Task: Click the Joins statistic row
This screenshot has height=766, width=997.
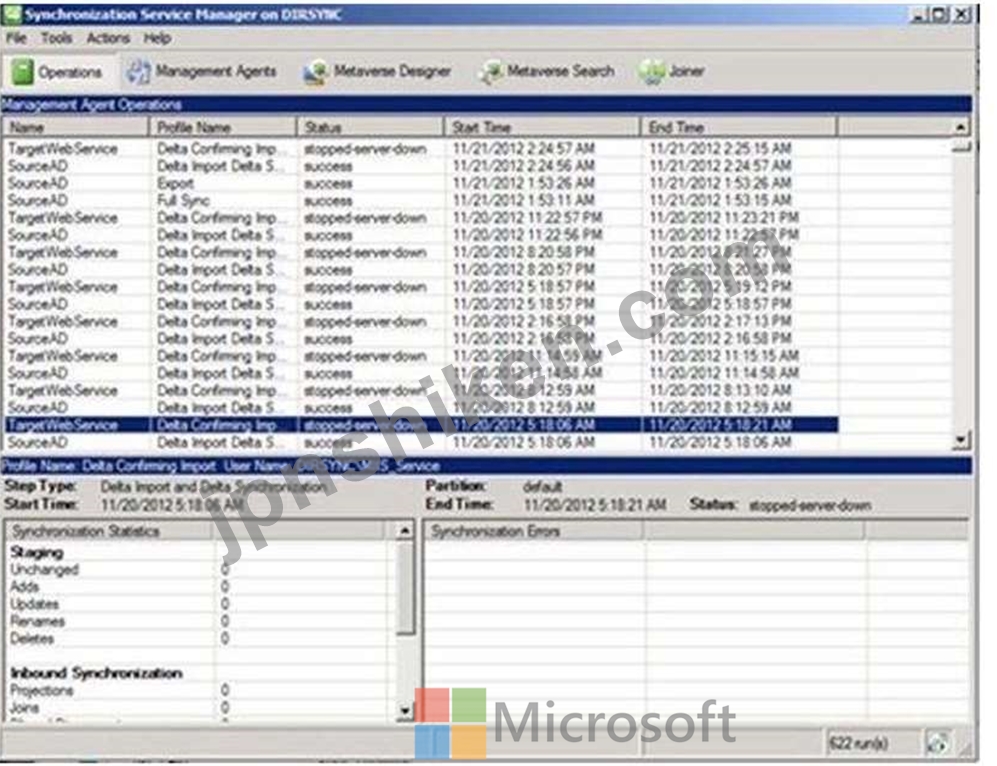Action: click(x=197, y=707)
